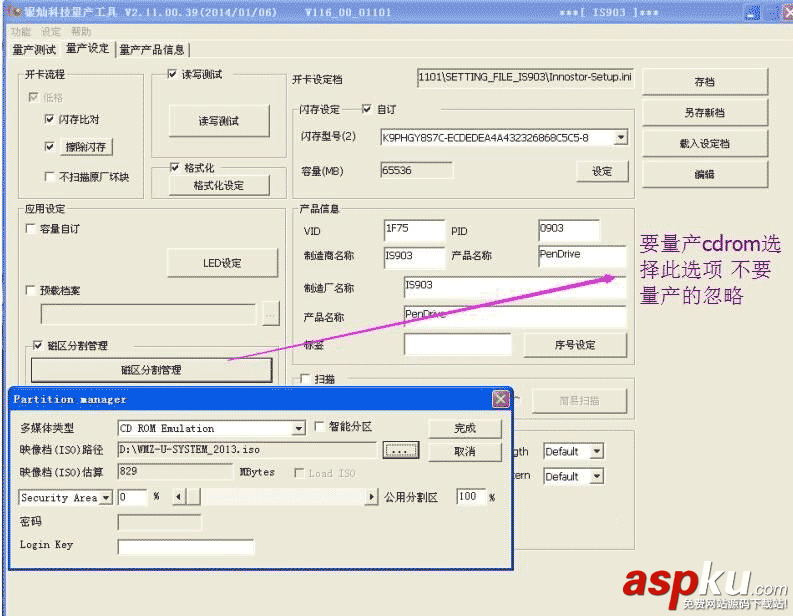Click the app icon in title bar
793x616 pixels.
14,11
